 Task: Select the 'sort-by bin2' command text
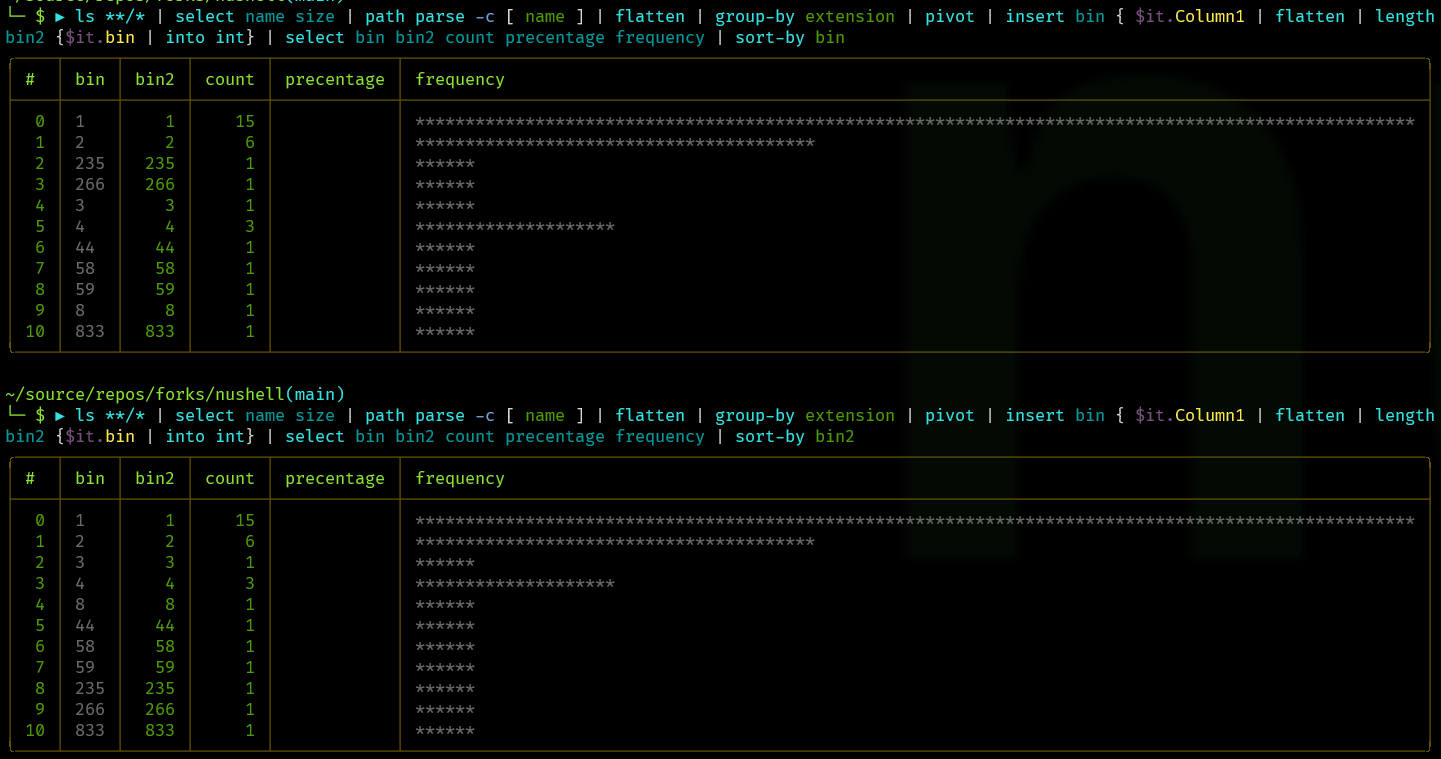click(795, 436)
